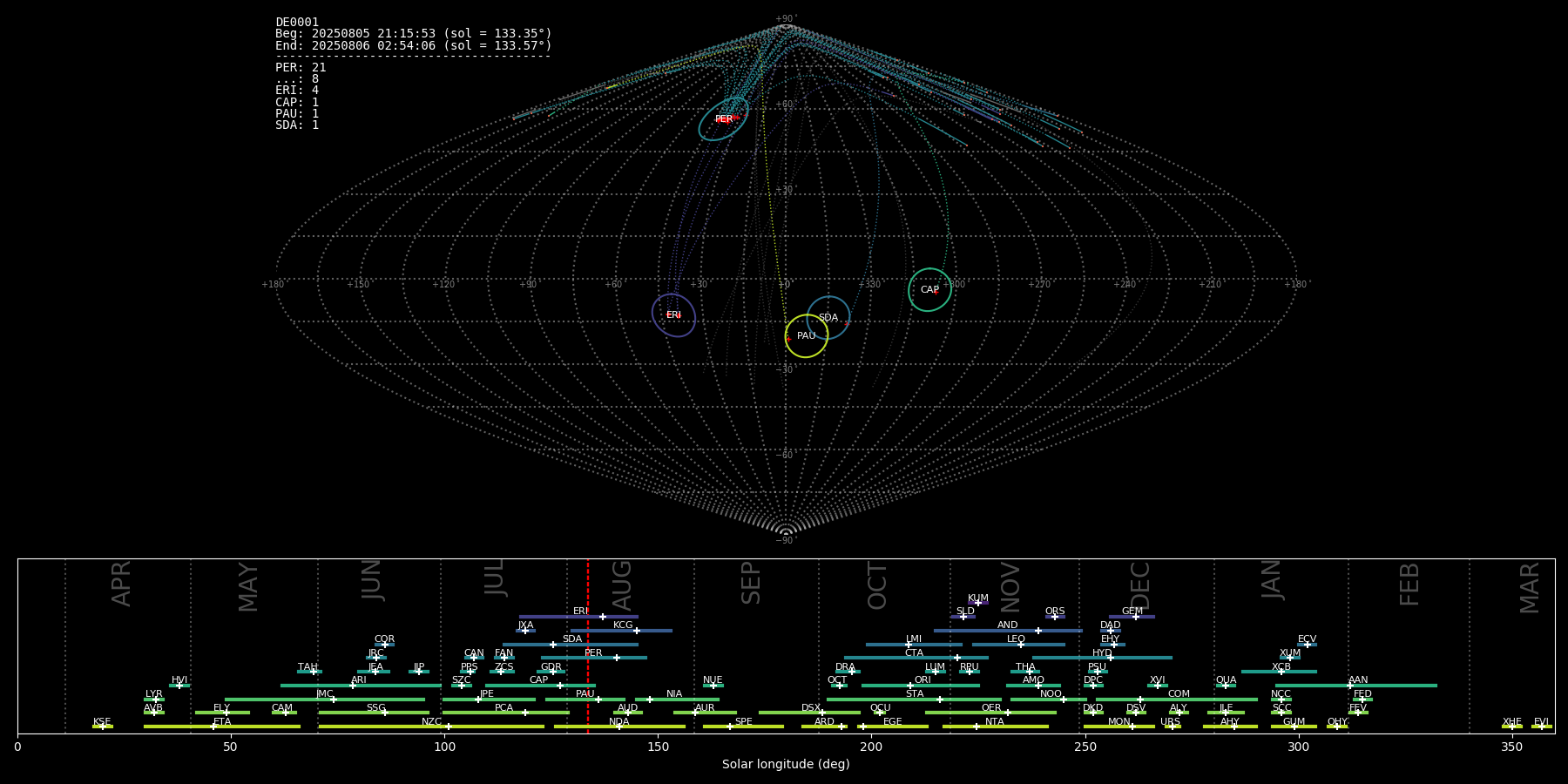Select the 'SDA: 1' count entry
Viewport: 1568px width, 784px height.
point(297,125)
